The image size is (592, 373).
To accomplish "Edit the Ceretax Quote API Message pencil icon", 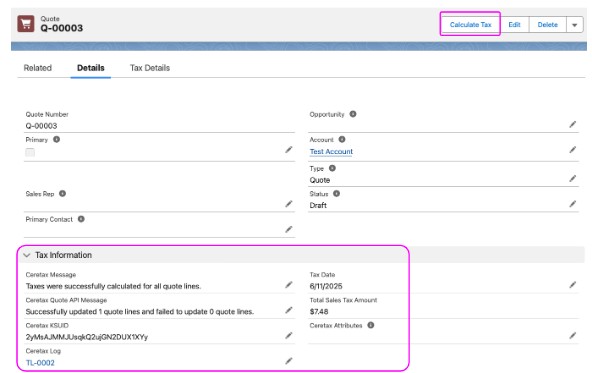I will (x=289, y=310).
